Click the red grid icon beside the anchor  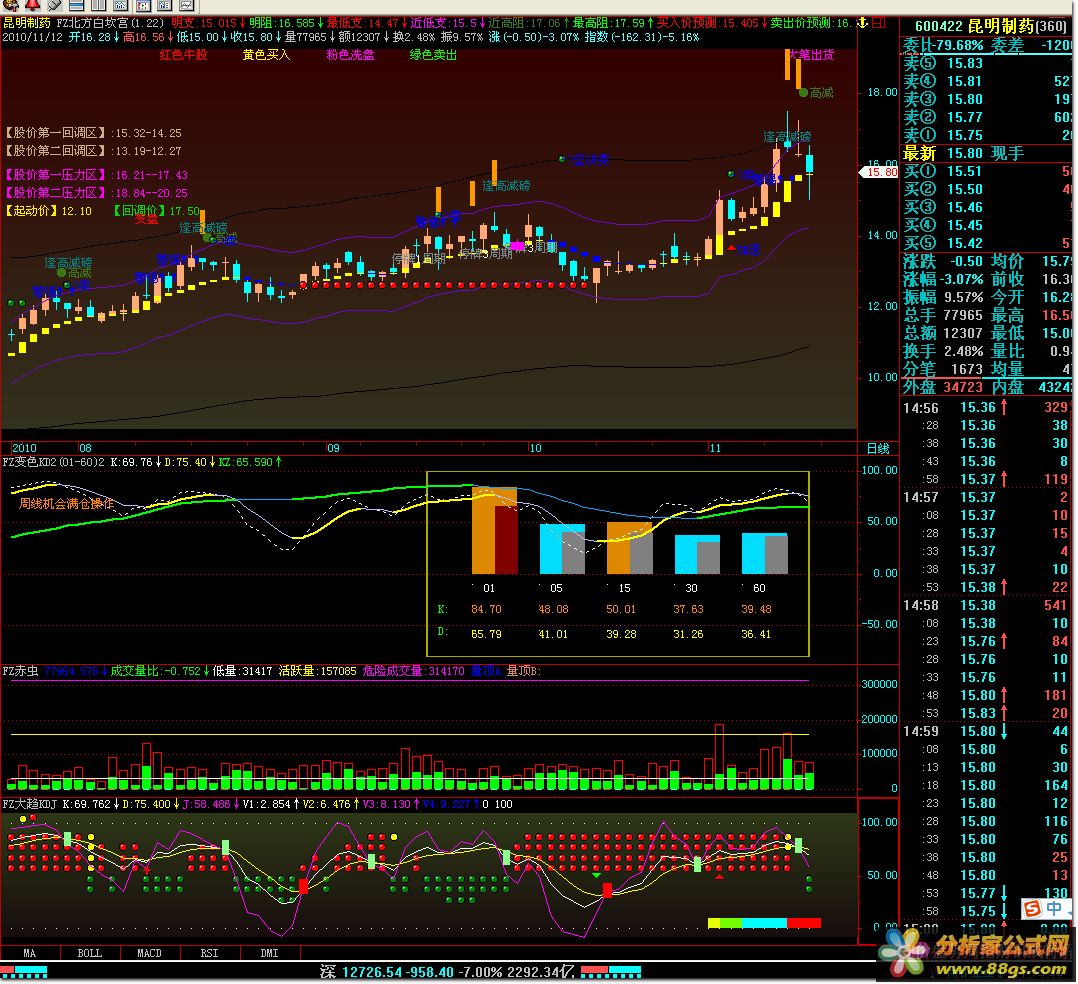[x=878, y=23]
